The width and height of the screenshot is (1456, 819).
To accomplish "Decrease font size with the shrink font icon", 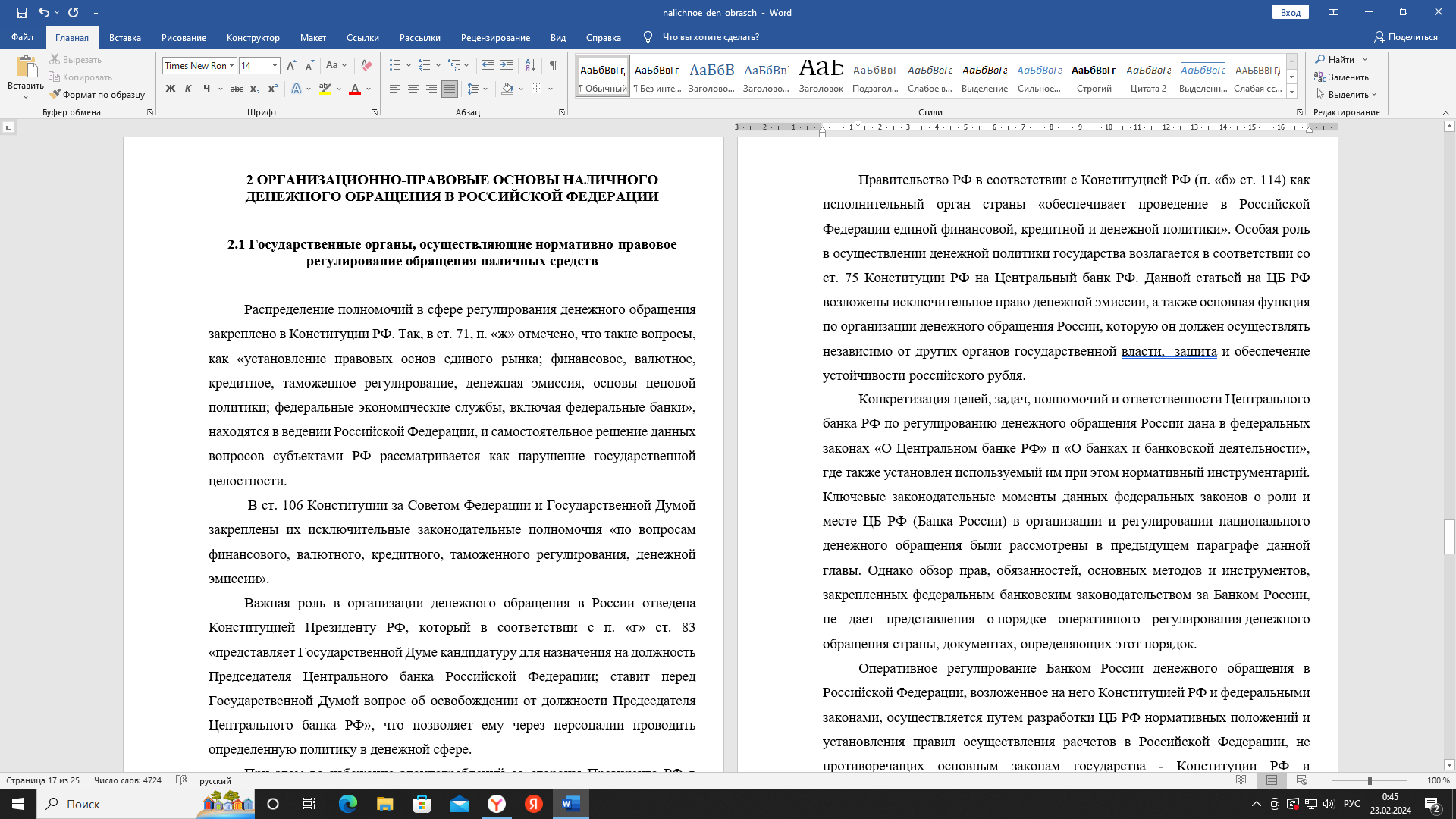I will click(x=310, y=66).
